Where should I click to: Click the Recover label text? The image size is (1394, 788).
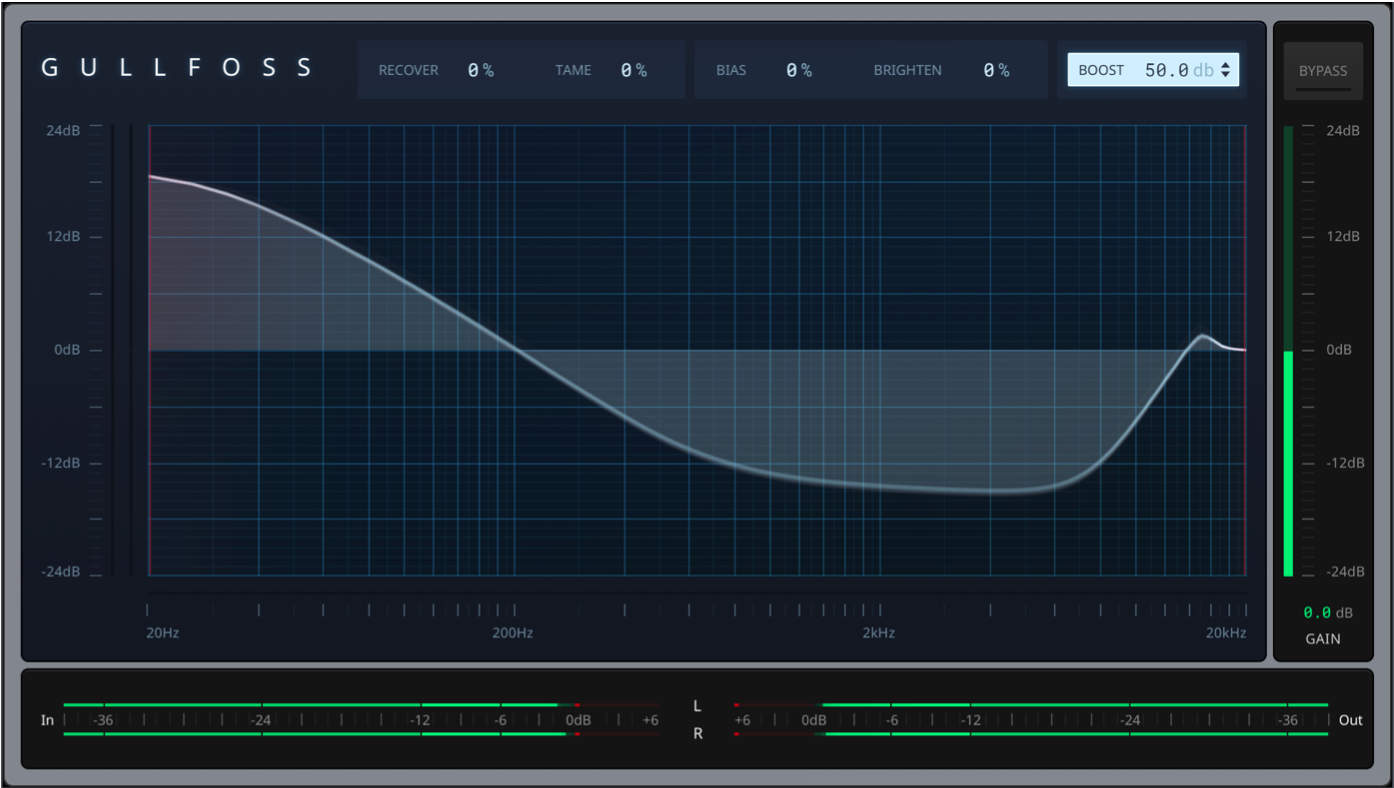(x=408, y=70)
